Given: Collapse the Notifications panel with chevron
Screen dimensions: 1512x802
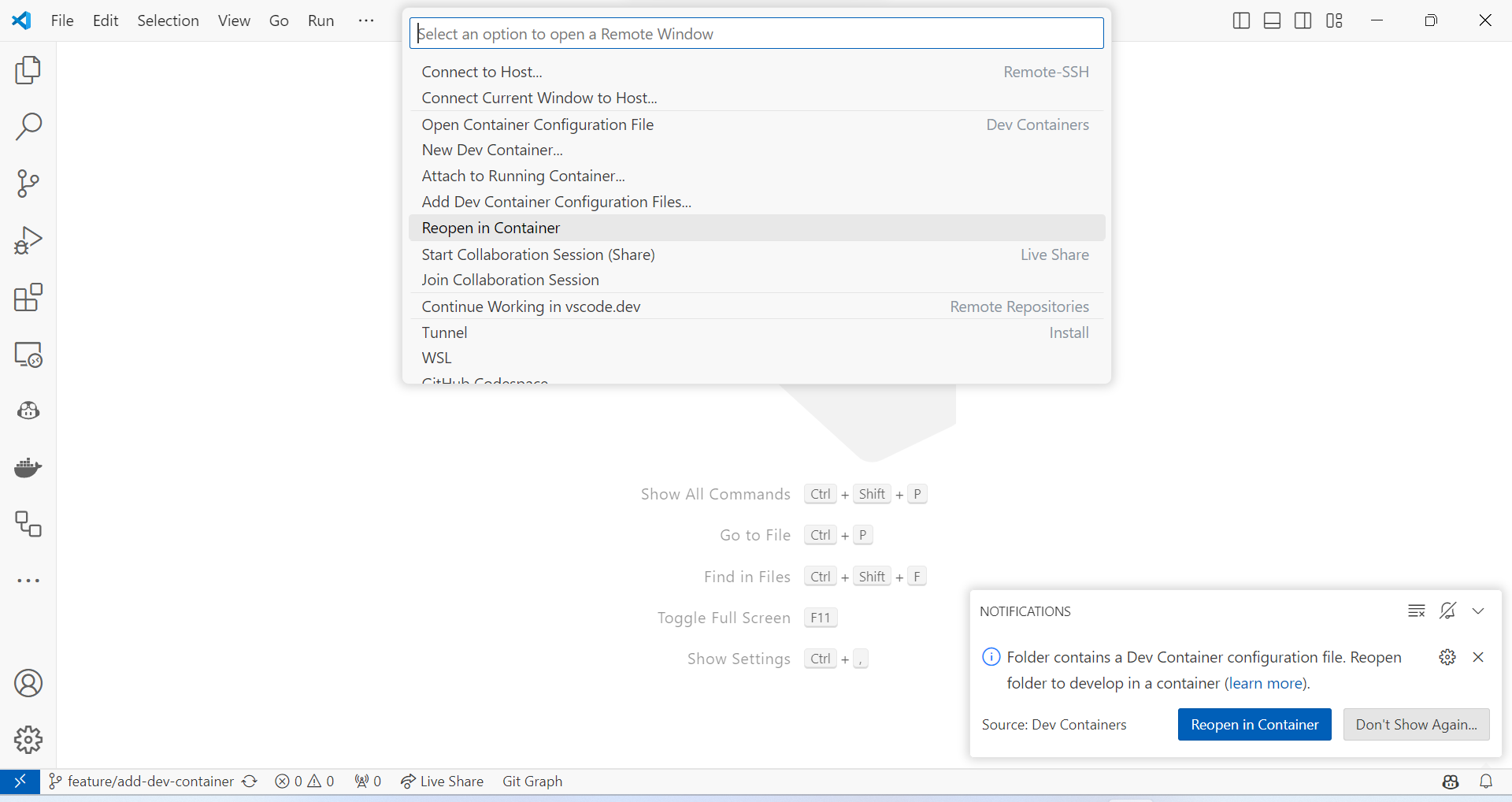Looking at the screenshot, I should coord(1478,611).
